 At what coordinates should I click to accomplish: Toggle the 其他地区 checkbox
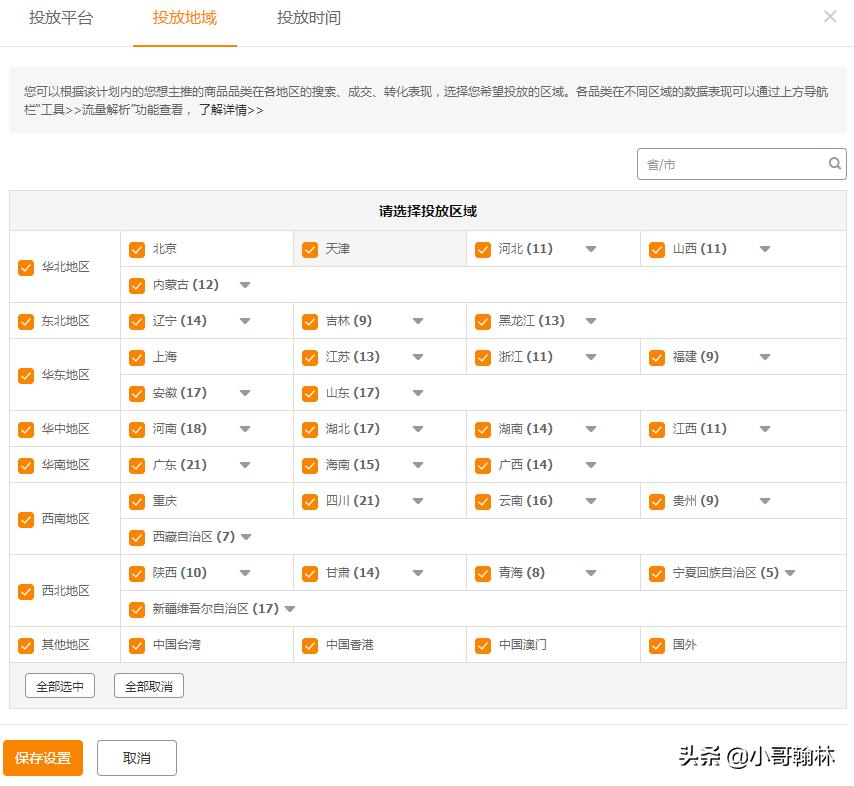25,645
